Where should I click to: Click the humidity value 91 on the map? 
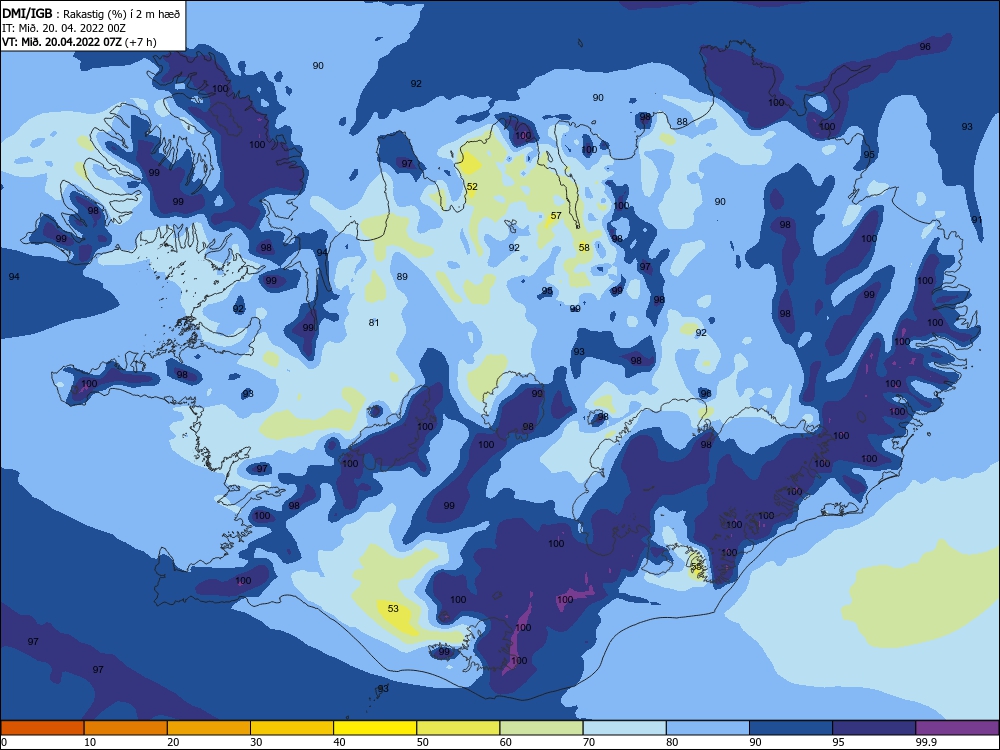click(976, 219)
